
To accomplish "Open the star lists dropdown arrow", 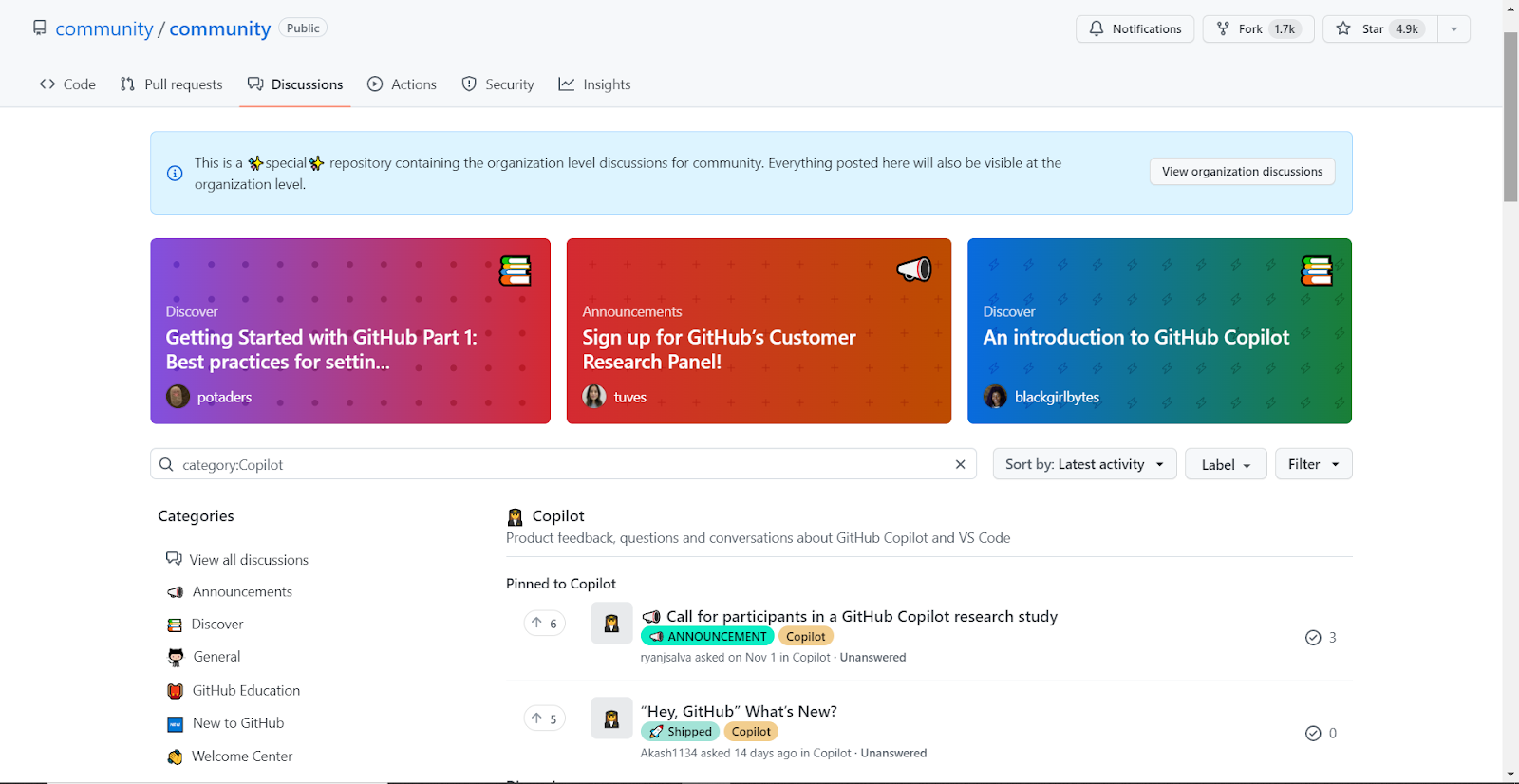I will [x=1453, y=28].
